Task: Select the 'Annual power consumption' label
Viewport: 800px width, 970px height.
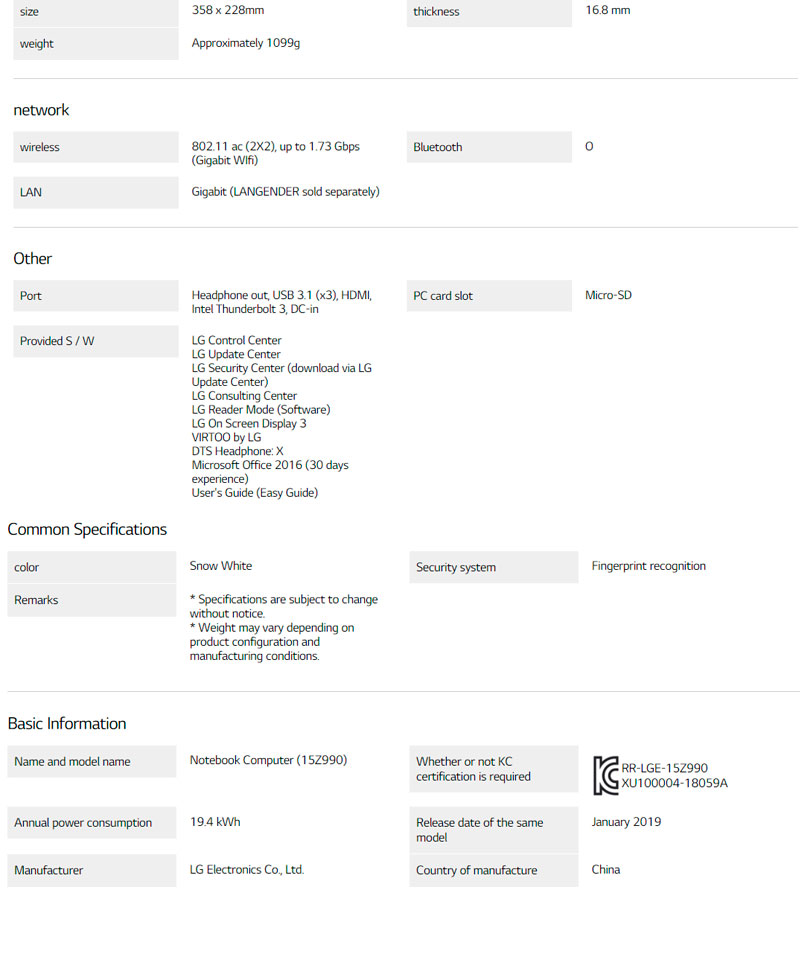Action: pyautogui.click(x=83, y=823)
